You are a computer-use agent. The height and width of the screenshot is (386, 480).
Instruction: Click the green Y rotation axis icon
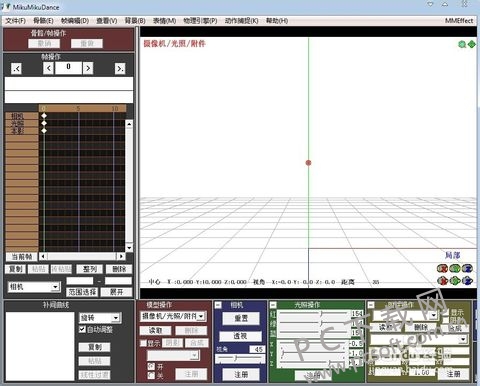tap(455, 269)
